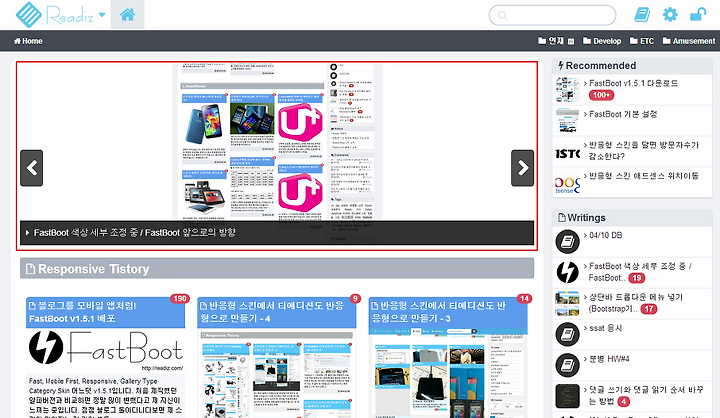Click the 190 comment count badge
Screen dimensions: 720x418
(x=180, y=299)
